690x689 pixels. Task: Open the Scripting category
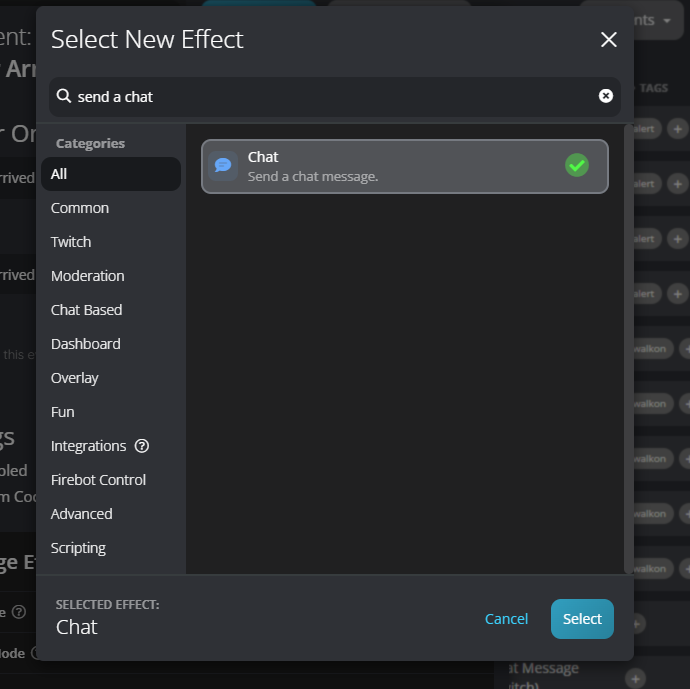[x=78, y=548]
